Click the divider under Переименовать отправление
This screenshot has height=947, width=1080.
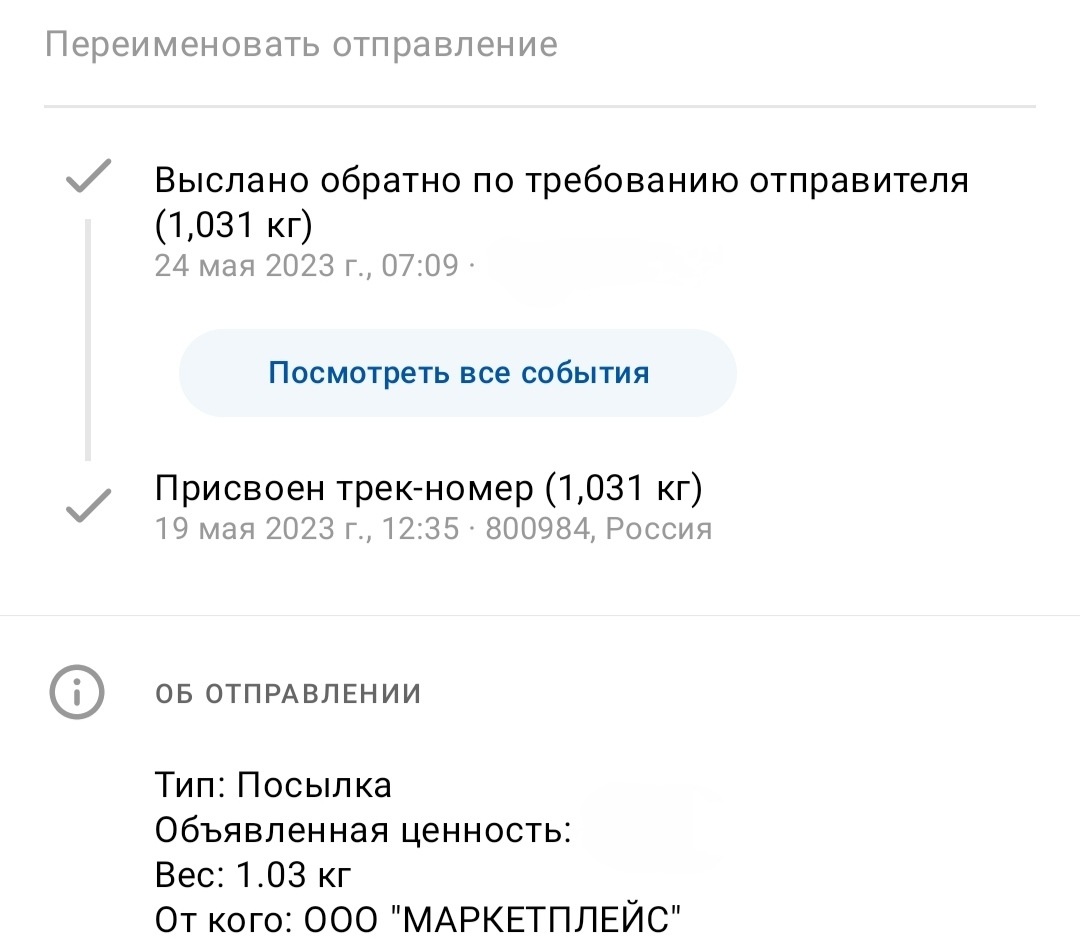pyautogui.click(x=540, y=107)
